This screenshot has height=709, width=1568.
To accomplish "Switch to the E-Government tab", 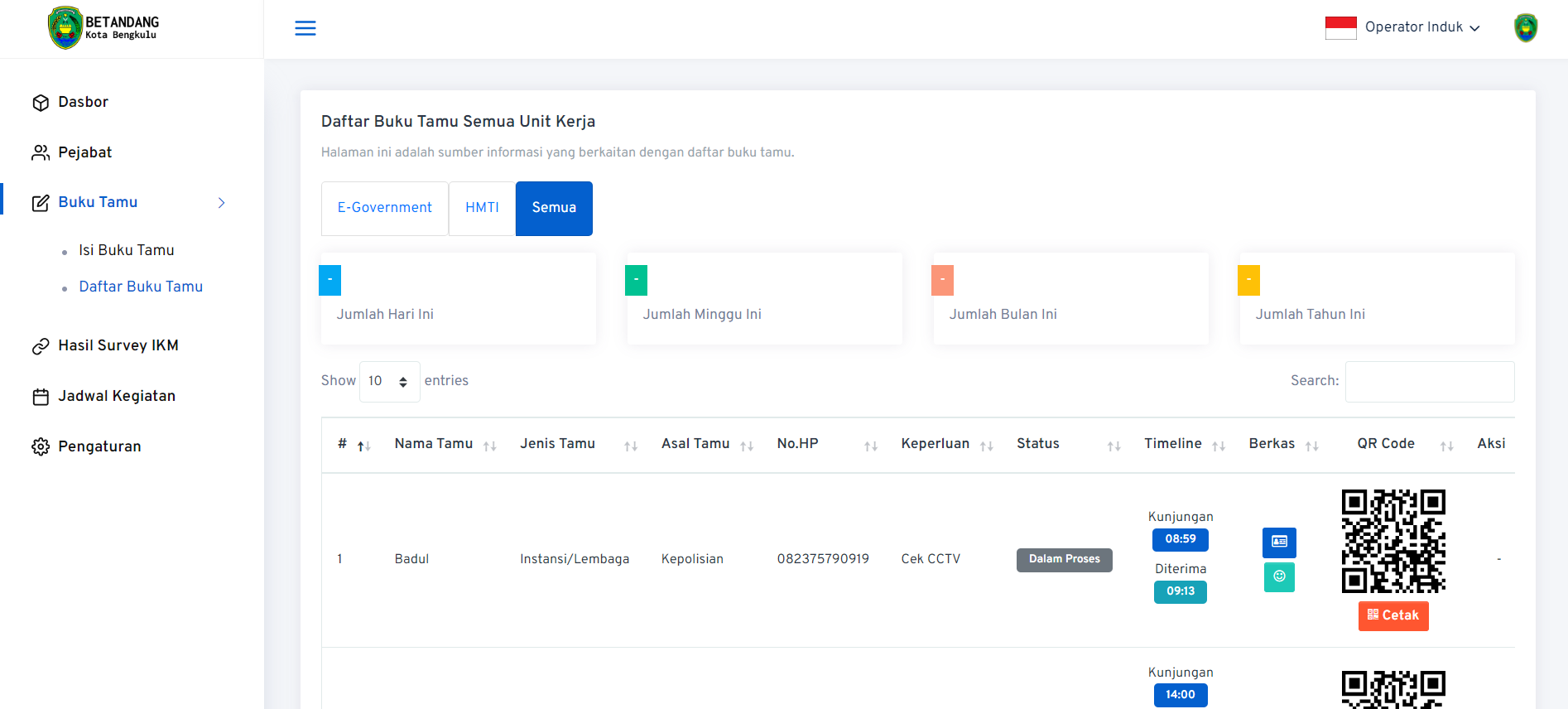I will (x=385, y=208).
